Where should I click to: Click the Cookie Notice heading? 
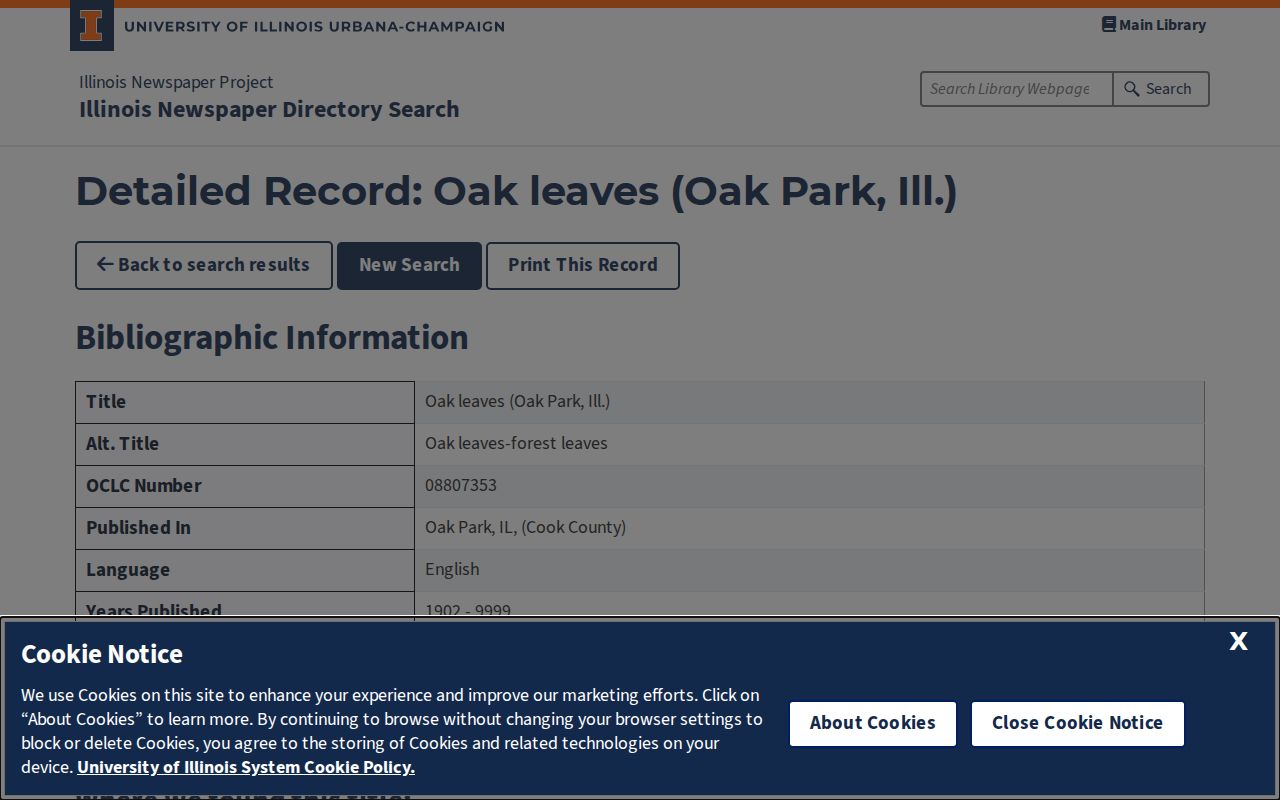click(x=102, y=654)
